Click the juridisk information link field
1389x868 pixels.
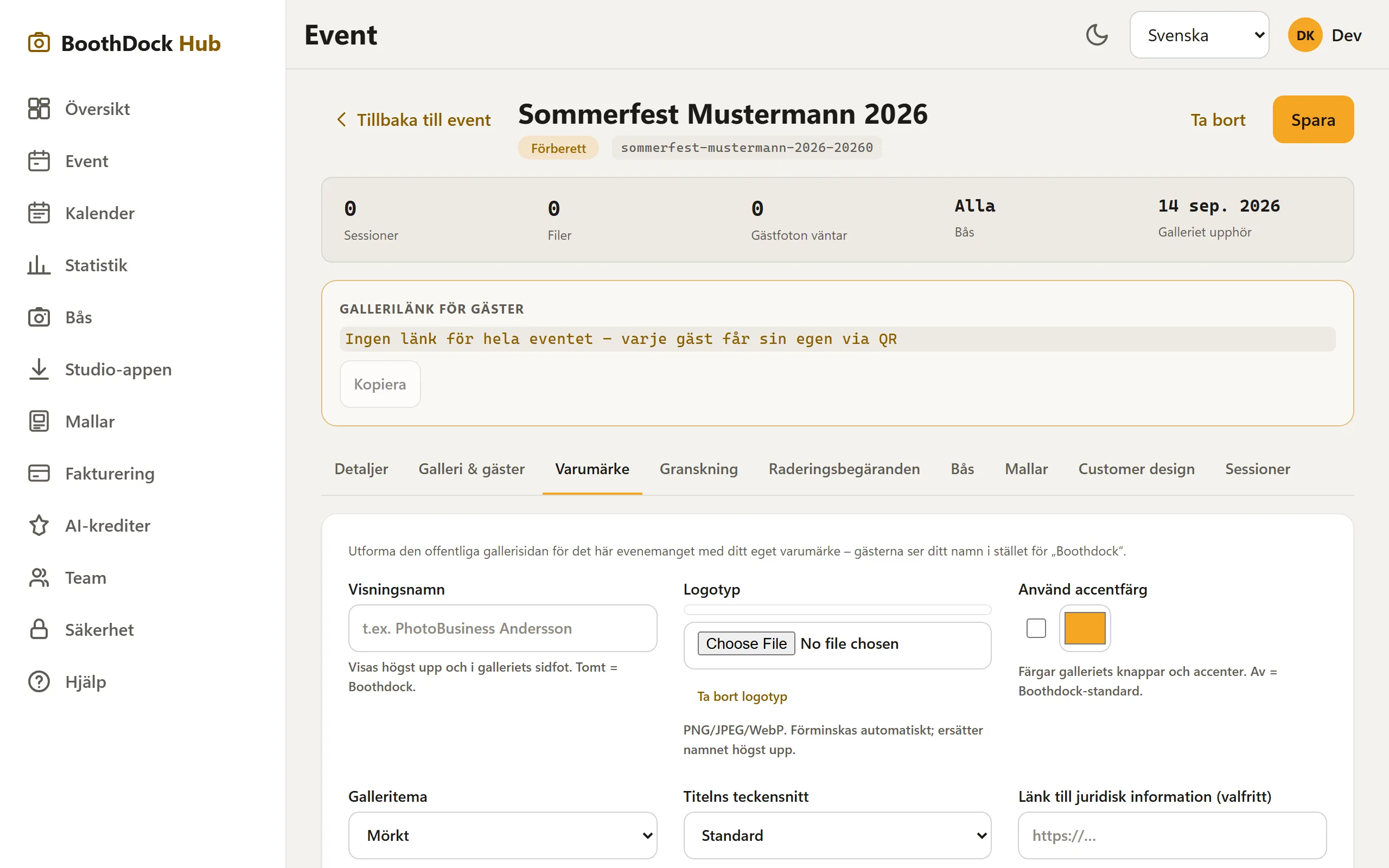1172,835
